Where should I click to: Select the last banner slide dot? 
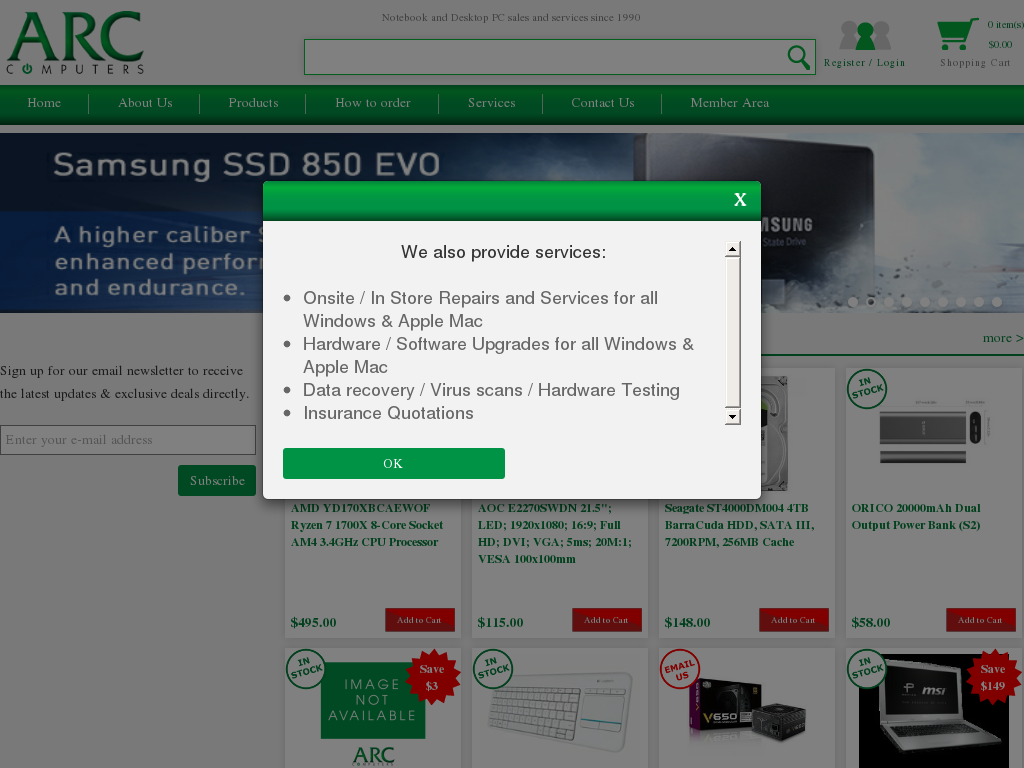997,302
